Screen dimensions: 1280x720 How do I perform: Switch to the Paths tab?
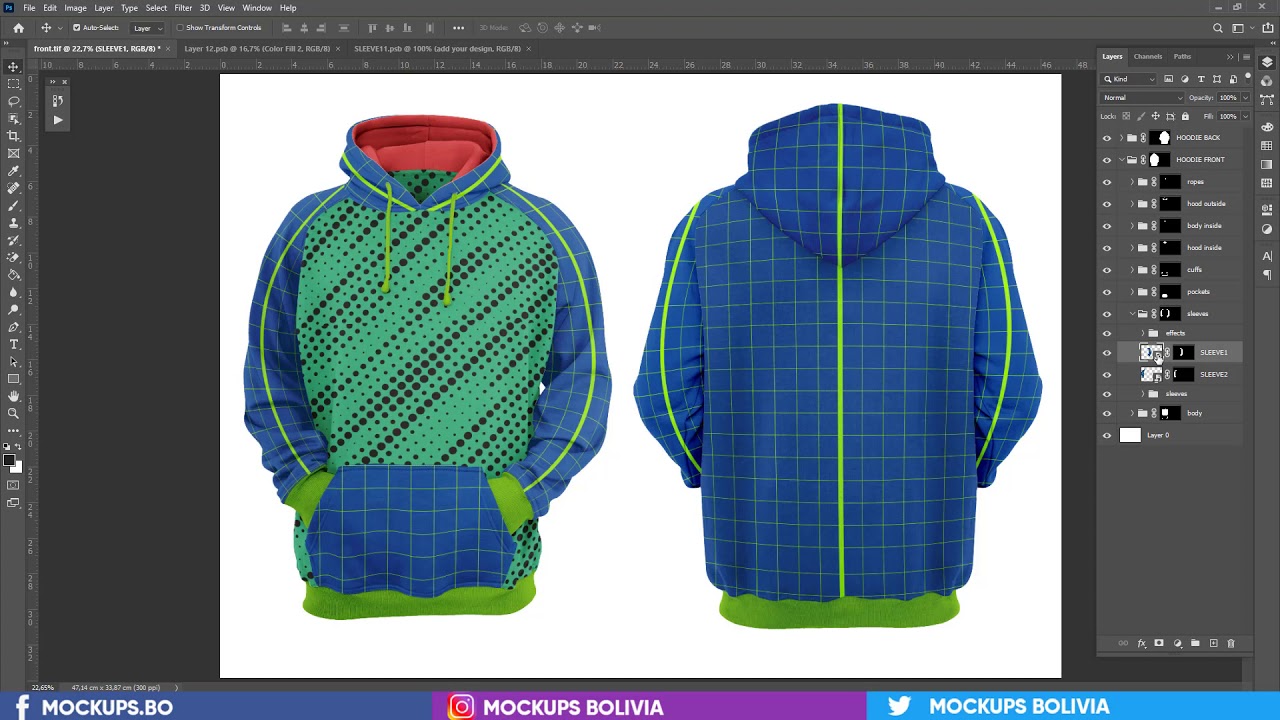point(1183,57)
